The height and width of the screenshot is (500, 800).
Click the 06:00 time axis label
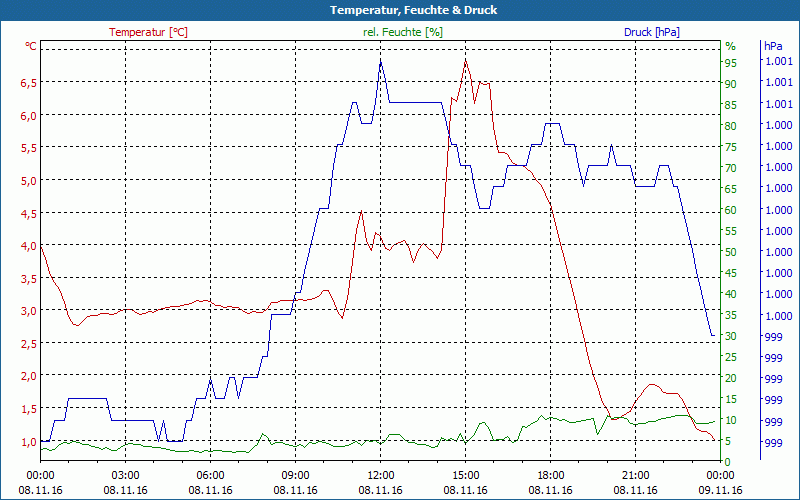point(211,475)
